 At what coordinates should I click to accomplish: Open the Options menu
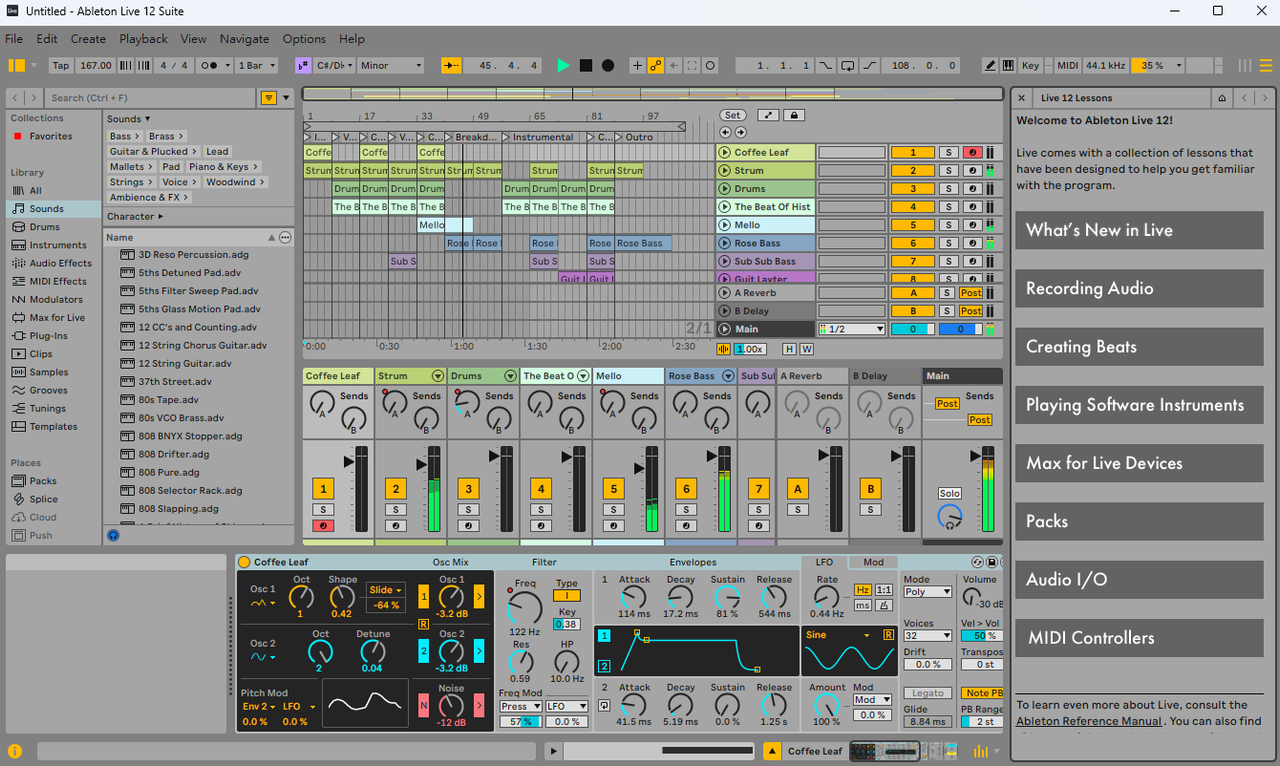pyautogui.click(x=304, y=39)
